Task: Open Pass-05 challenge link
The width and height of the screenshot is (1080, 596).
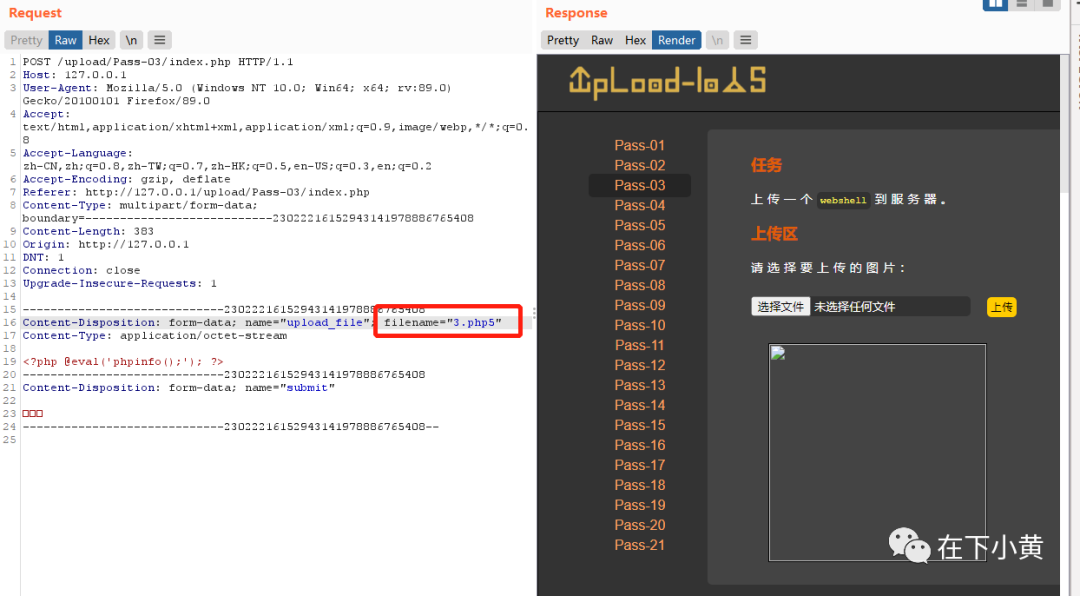Action: pos(639,225)
